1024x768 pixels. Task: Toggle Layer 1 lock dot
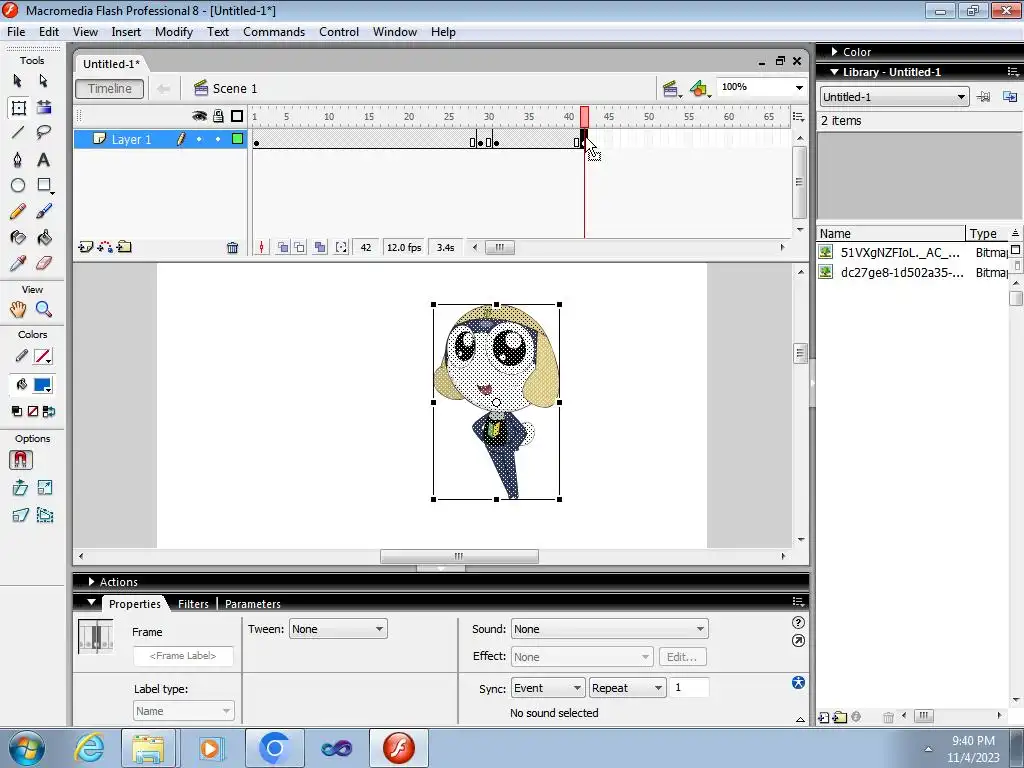(x=218, y=139)
